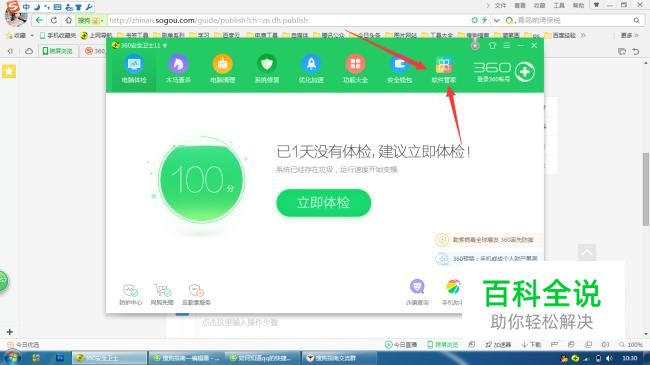Open the 文件 browser menu
The height and width of the screenshot is (365, 650).
500,5
